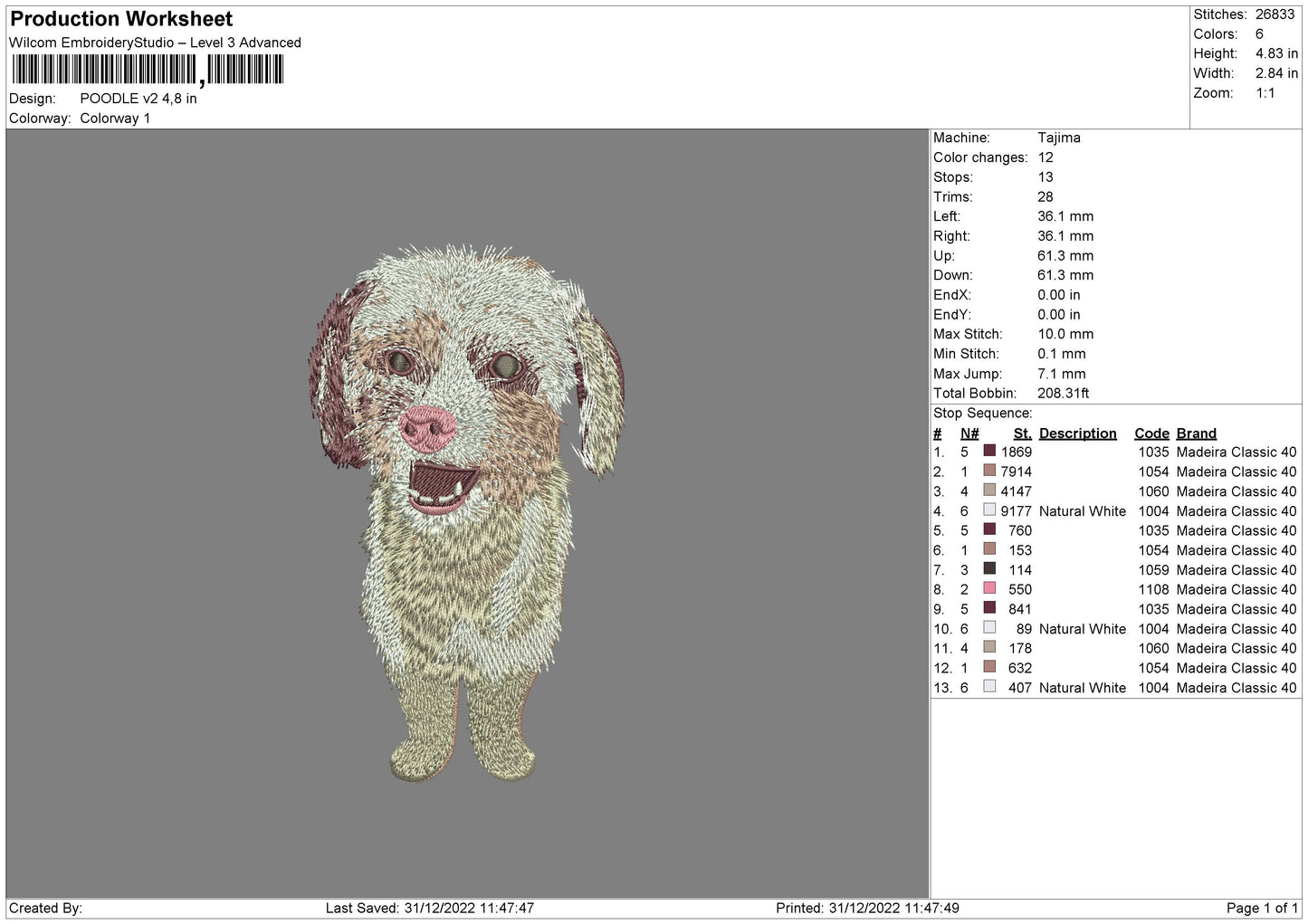Click the 'Stop Sequence:' label
The width and height of the screenshot is (1308, 924).
click(x=983, y=413)
